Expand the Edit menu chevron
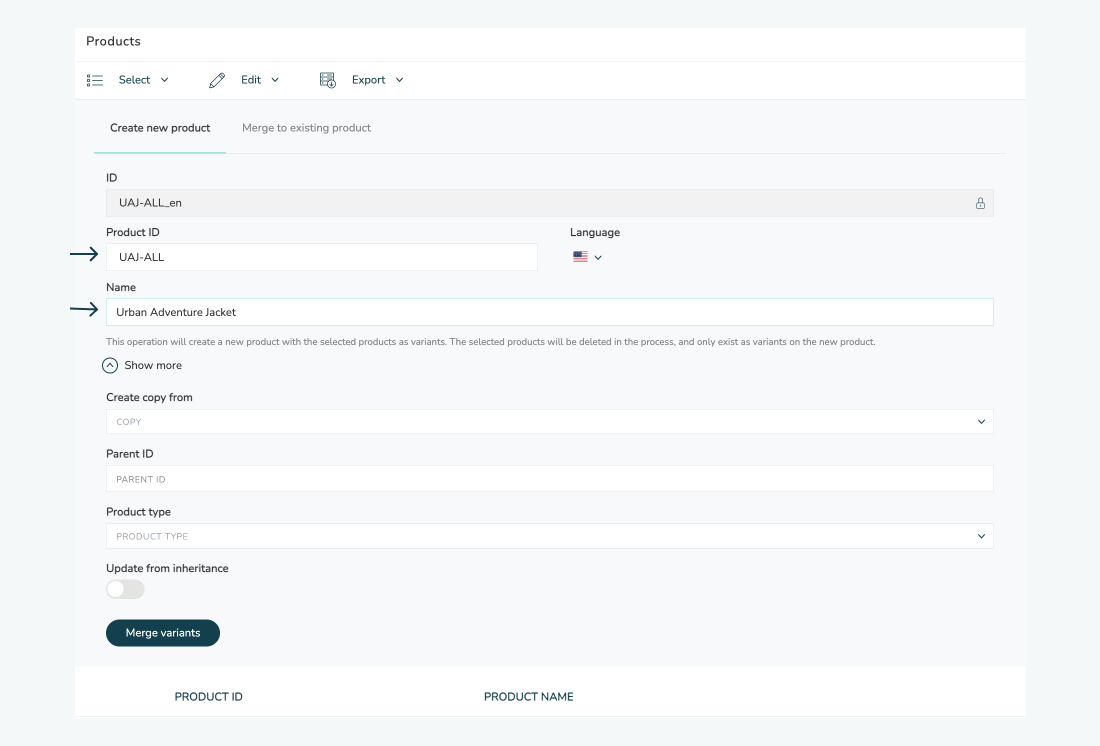Screen dimensions: 1100x746 (x=275, y=80)
